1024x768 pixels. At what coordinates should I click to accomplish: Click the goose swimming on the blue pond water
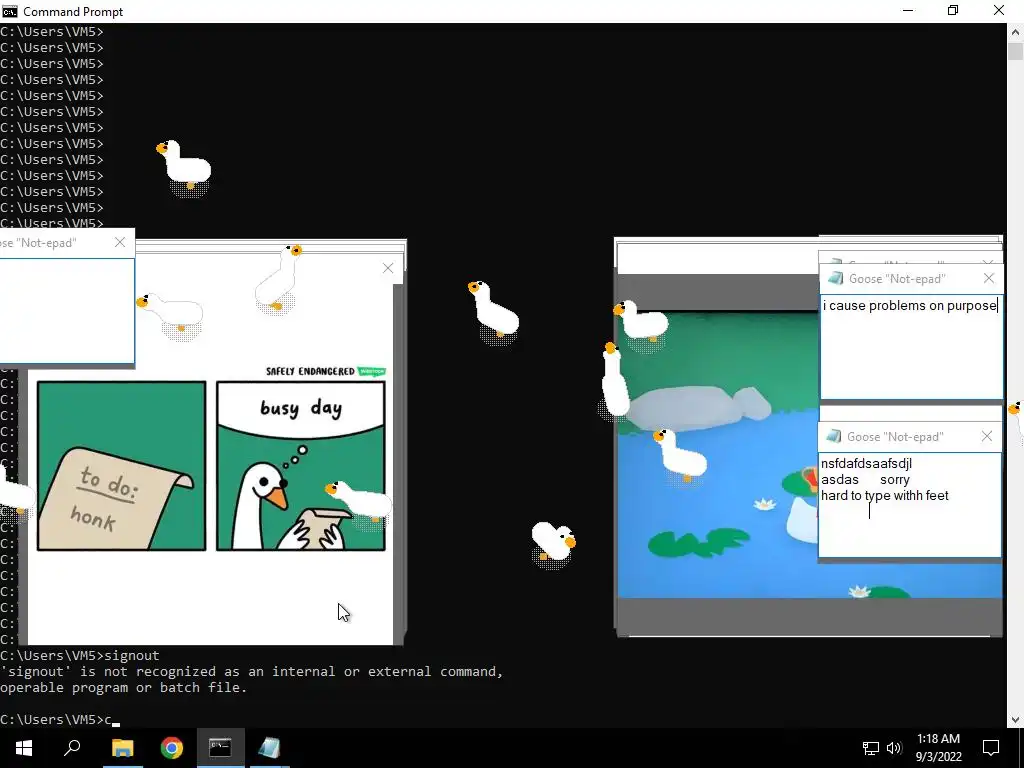click(x=680, y=455)
